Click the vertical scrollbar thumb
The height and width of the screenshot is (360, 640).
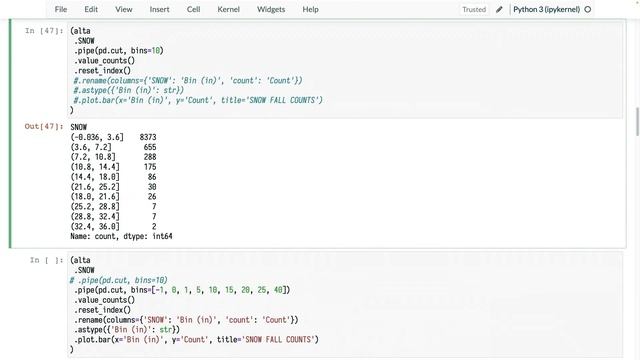pyautogui.click(x=637, y=122)
